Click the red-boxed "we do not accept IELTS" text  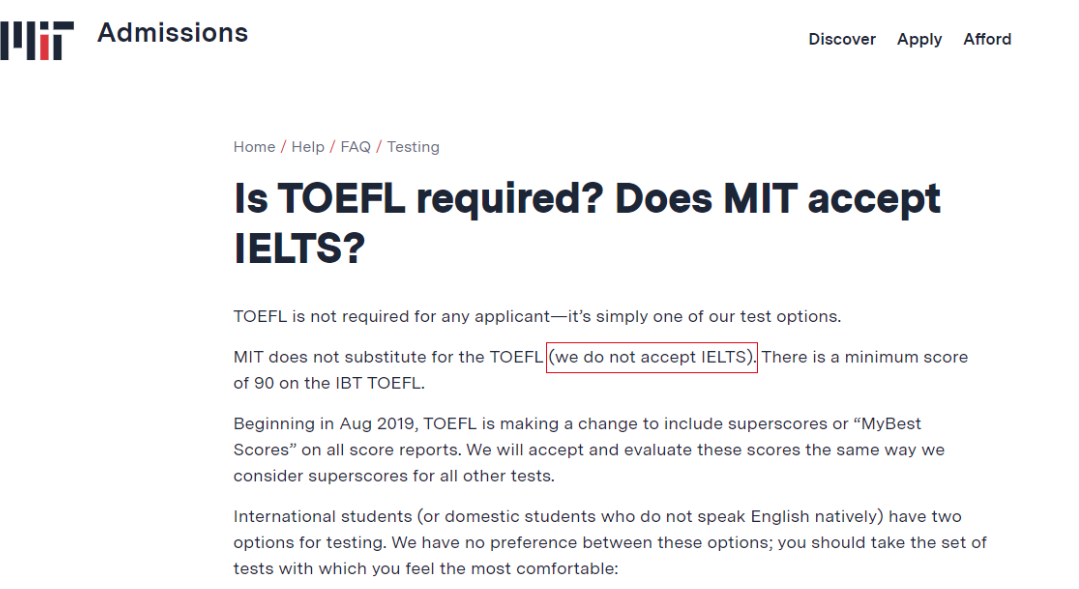[652, 357]
